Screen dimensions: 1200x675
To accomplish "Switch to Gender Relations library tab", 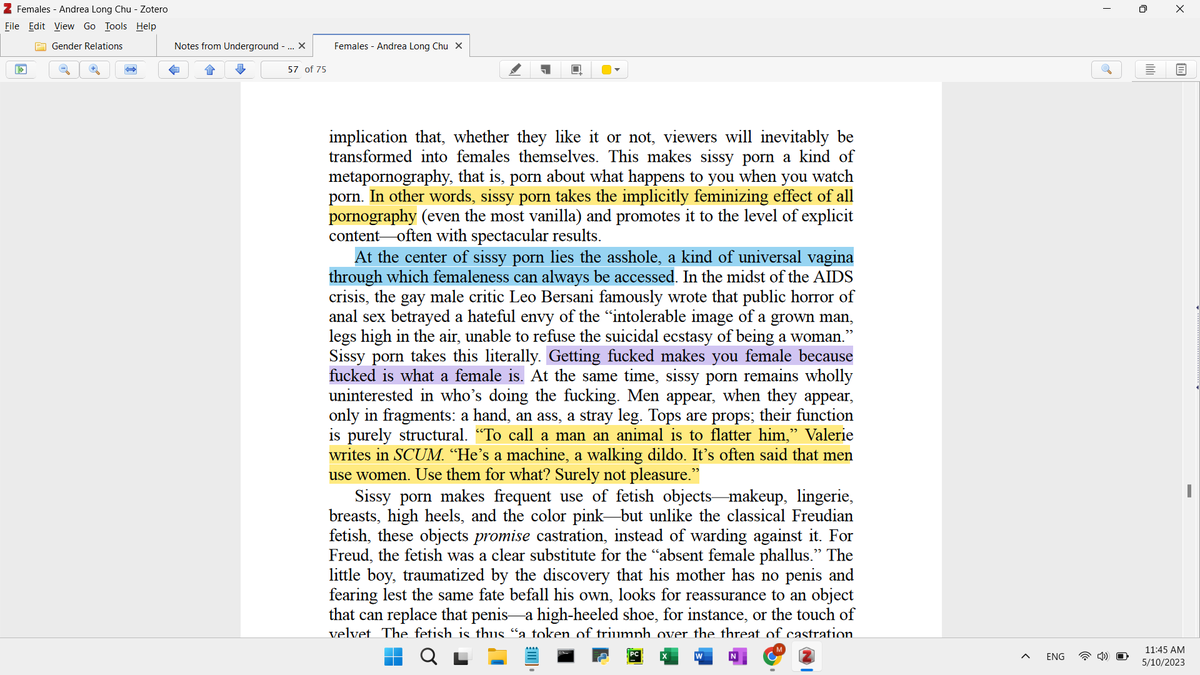I will click(79, 46).
